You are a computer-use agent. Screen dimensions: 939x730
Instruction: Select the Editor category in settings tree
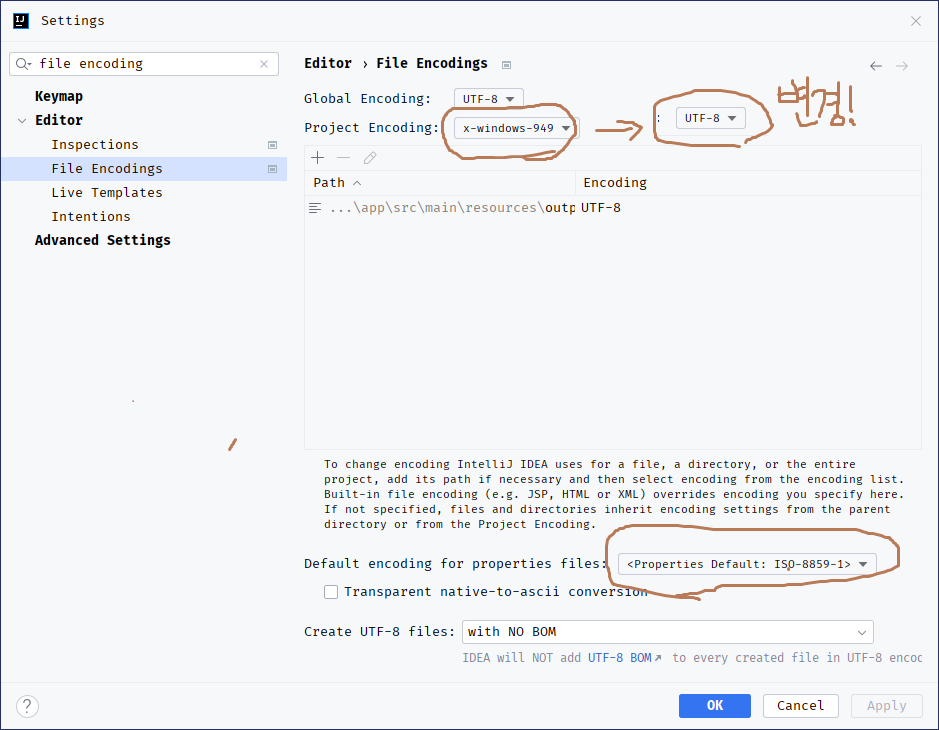pos(59,120)
